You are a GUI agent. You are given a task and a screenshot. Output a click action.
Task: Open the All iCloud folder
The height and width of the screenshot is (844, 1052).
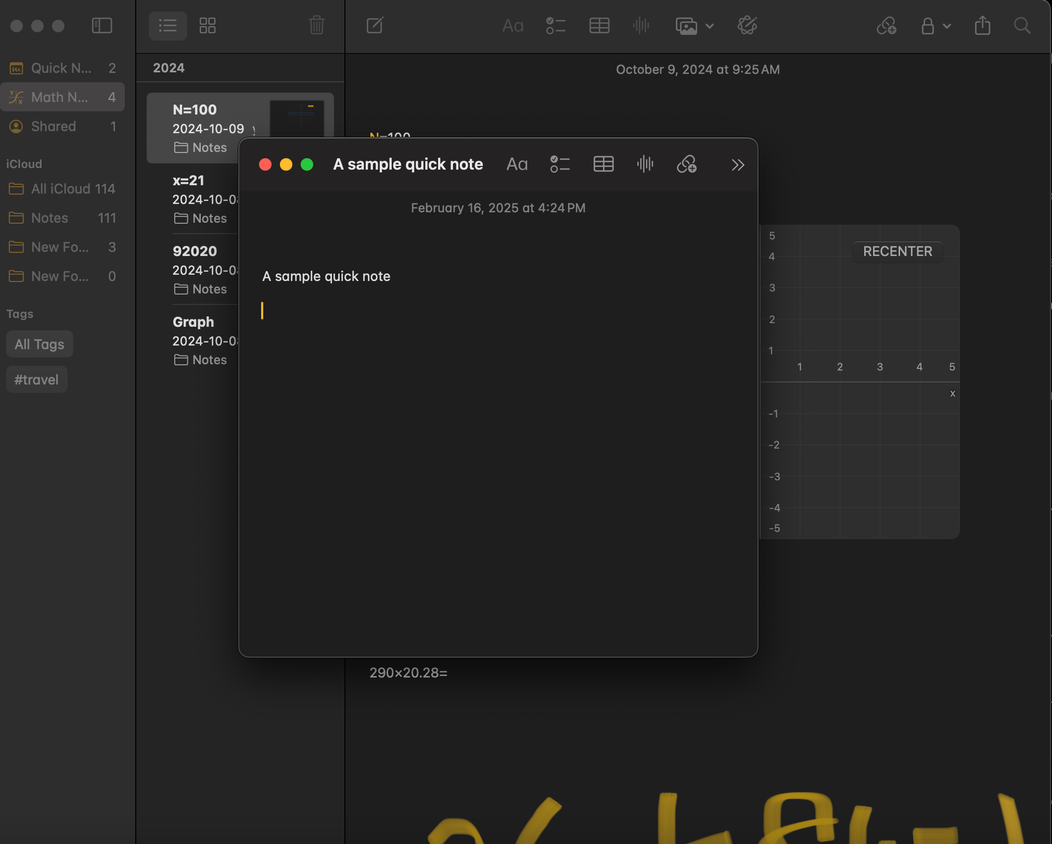click(x=62, y=189)
